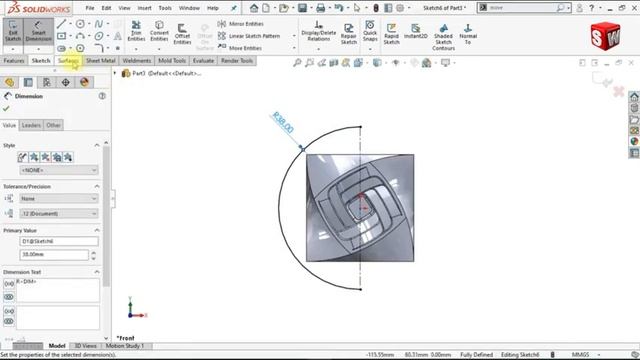Viewport: 640px width, 360px height.
Task: Open unit precision .12 (Document) dropdown
Action: tap(59, 213)
